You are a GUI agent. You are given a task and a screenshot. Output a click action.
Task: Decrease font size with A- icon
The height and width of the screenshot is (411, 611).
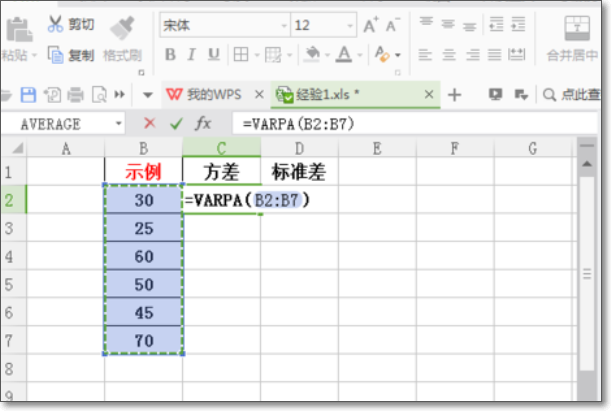[392, 25]
